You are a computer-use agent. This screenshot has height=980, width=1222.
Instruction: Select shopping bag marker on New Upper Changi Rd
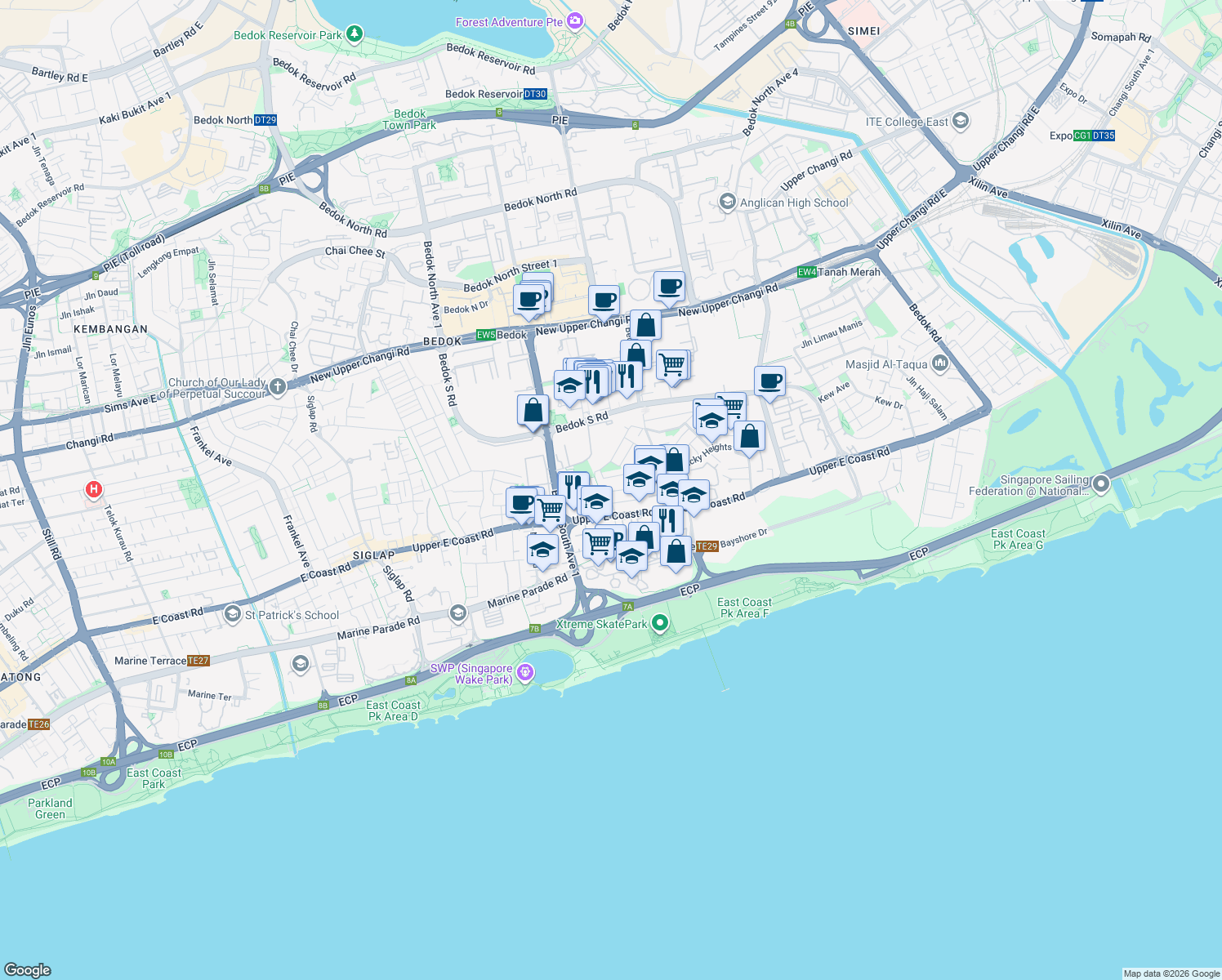(645, 326)
